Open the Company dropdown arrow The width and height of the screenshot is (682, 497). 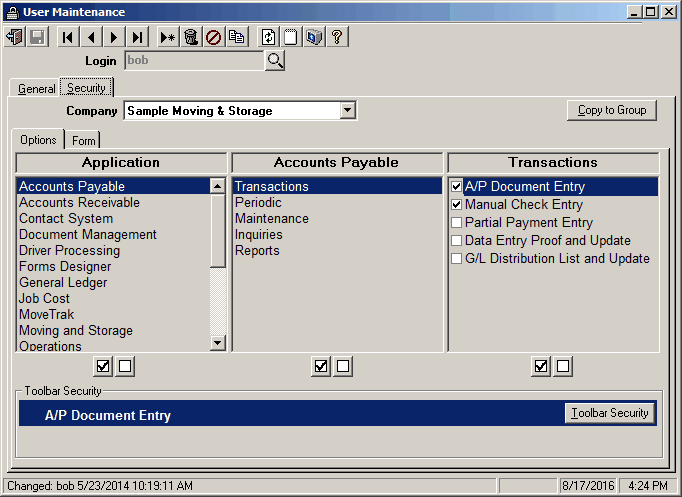[348, 110]
